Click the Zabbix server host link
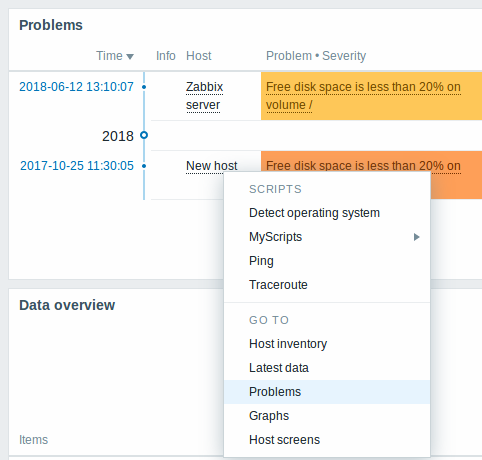The width and height of the screenshot is (482, 460). (204, 96)
